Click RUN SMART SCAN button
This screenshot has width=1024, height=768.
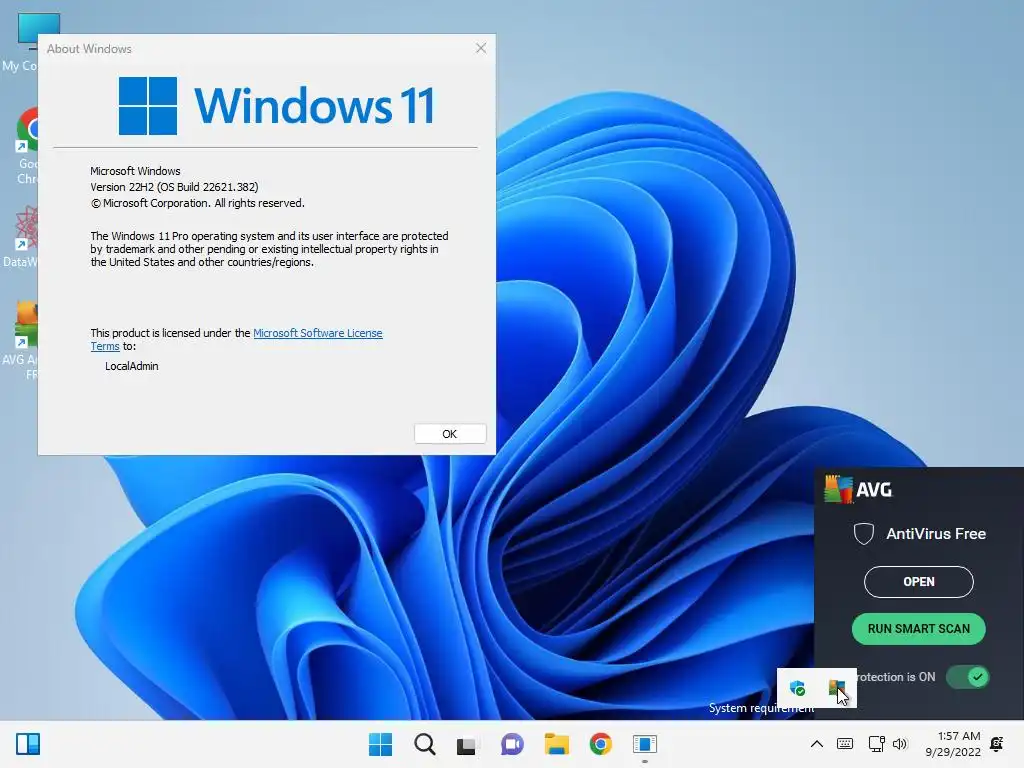[919, 629]
